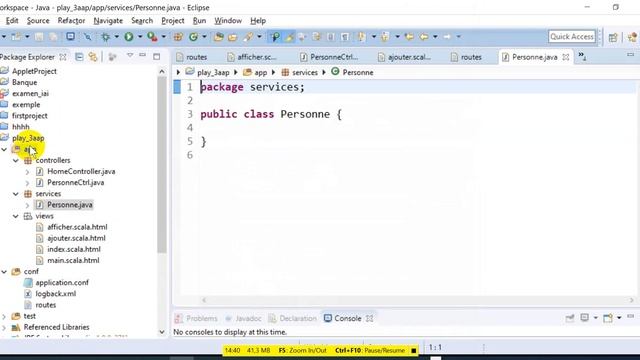
Task: Click the Search flashlight icon
Action: click(248, 37)
